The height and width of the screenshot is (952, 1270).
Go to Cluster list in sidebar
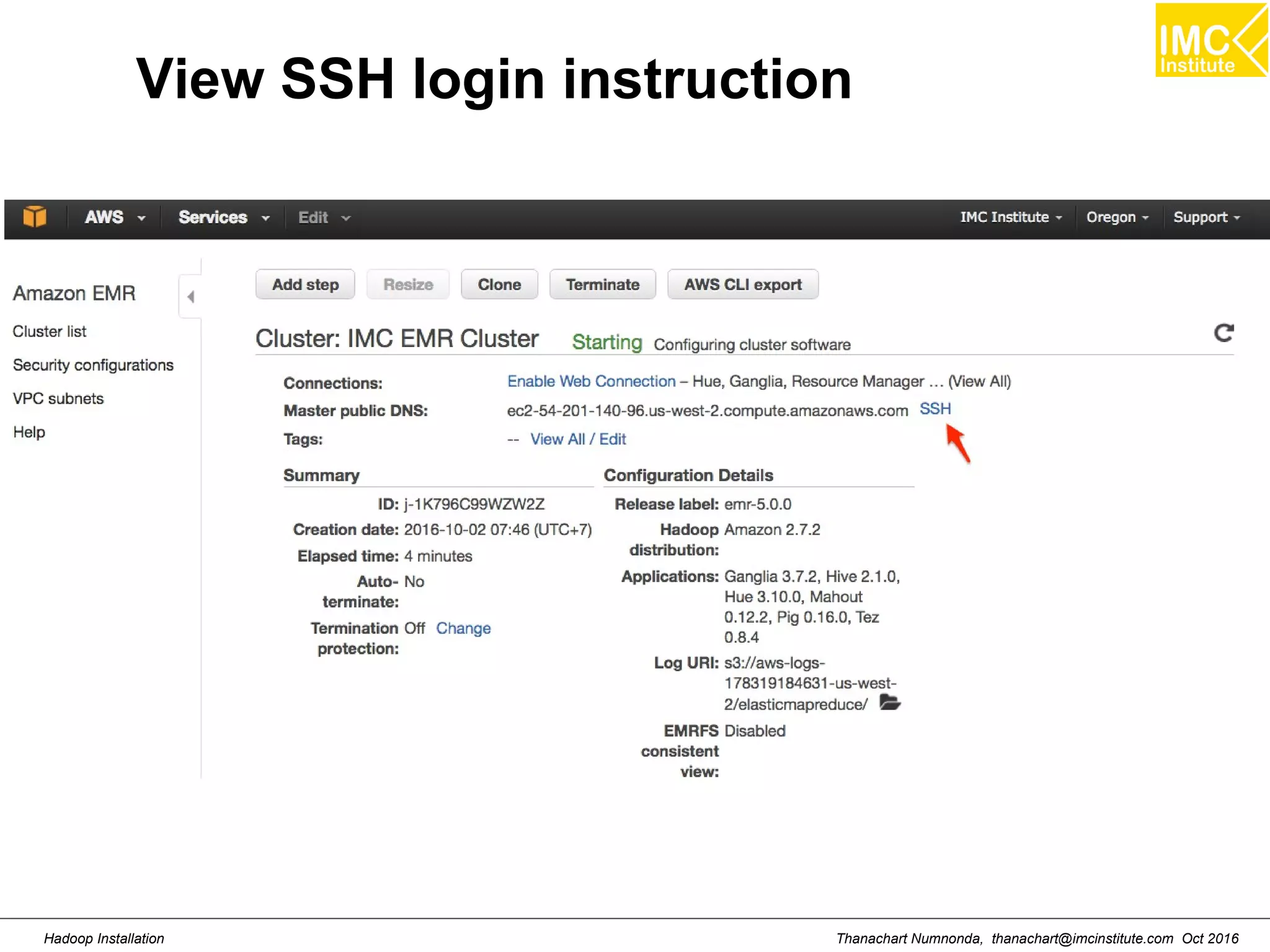pyautogui.click(x=50, y=332)
